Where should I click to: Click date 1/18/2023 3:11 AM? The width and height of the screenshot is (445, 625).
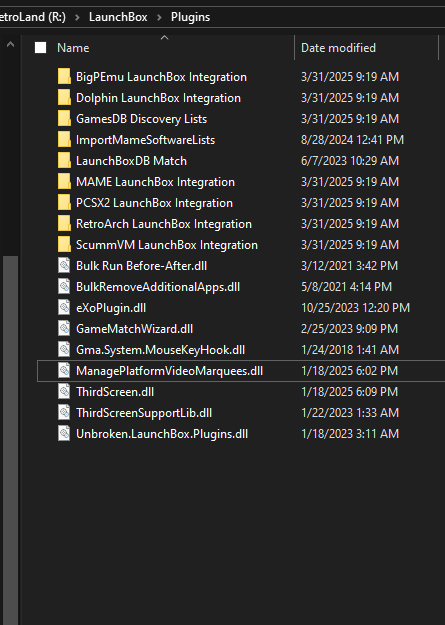350,433
